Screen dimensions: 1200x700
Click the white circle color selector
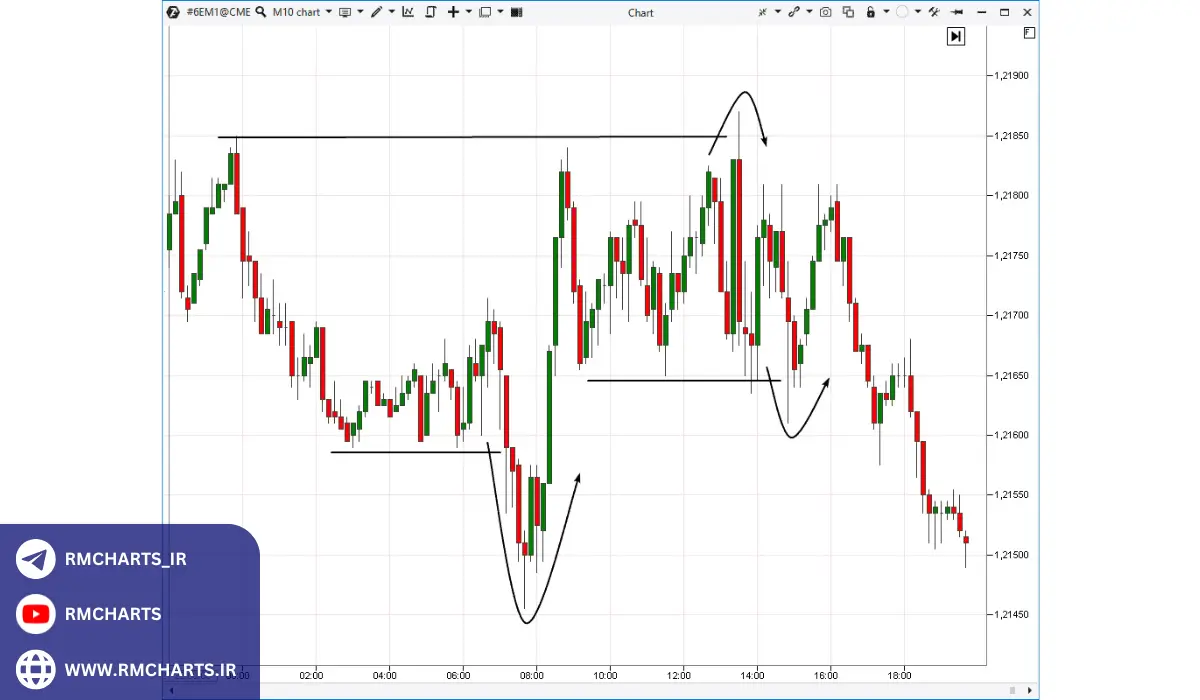(902, 12)
